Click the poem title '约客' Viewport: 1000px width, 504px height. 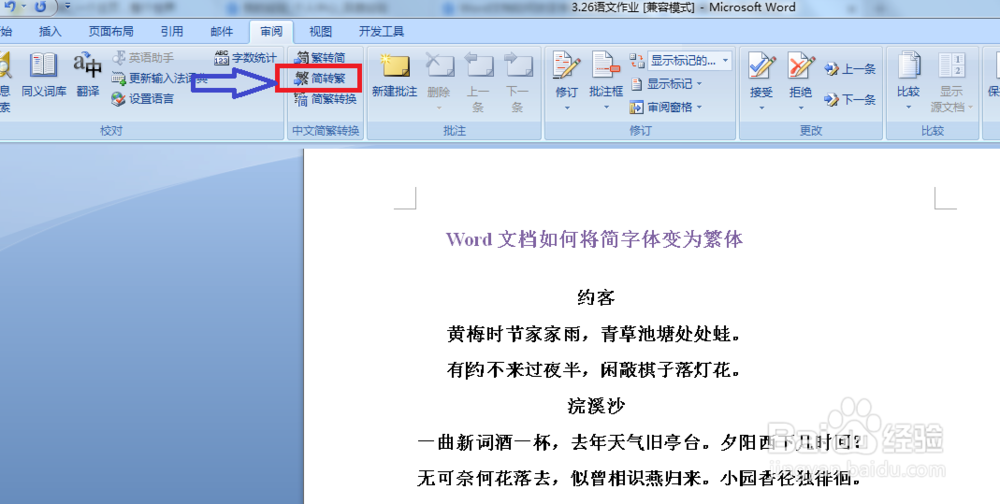[595, 297]
